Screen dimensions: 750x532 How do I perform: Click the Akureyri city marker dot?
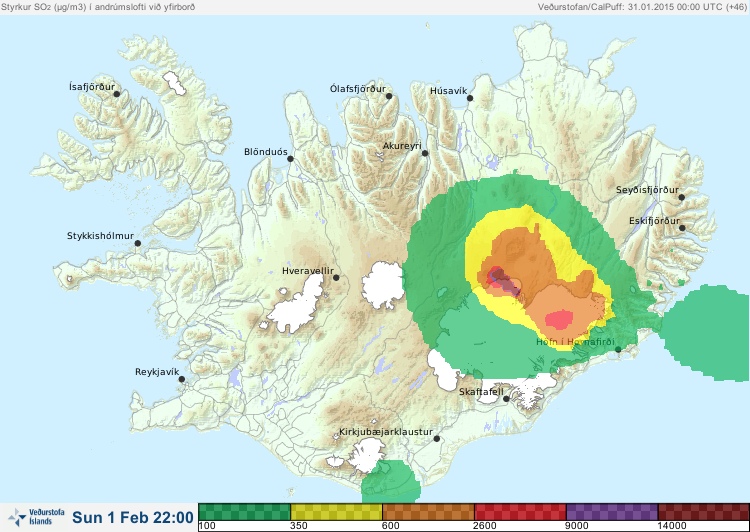[425, 153]
